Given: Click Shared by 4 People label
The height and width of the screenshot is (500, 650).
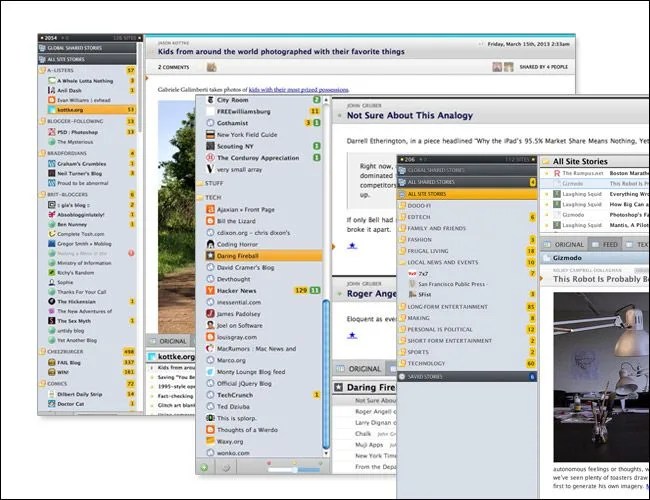Looking at the screenshot, I should 543,67.
